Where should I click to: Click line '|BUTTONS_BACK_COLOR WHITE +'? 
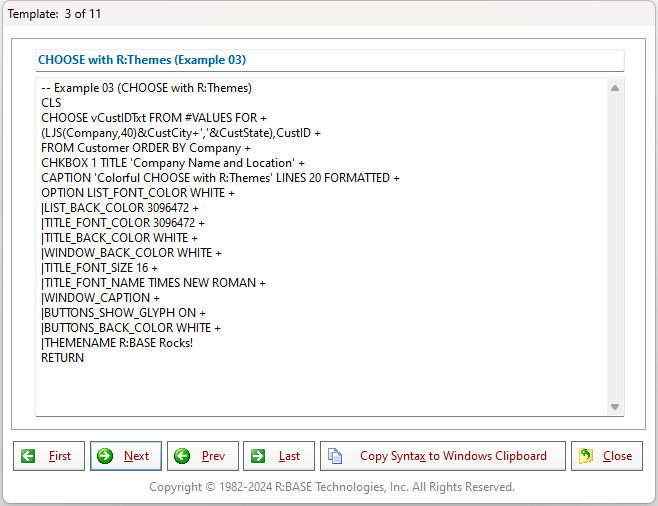(x=131, y=328)
